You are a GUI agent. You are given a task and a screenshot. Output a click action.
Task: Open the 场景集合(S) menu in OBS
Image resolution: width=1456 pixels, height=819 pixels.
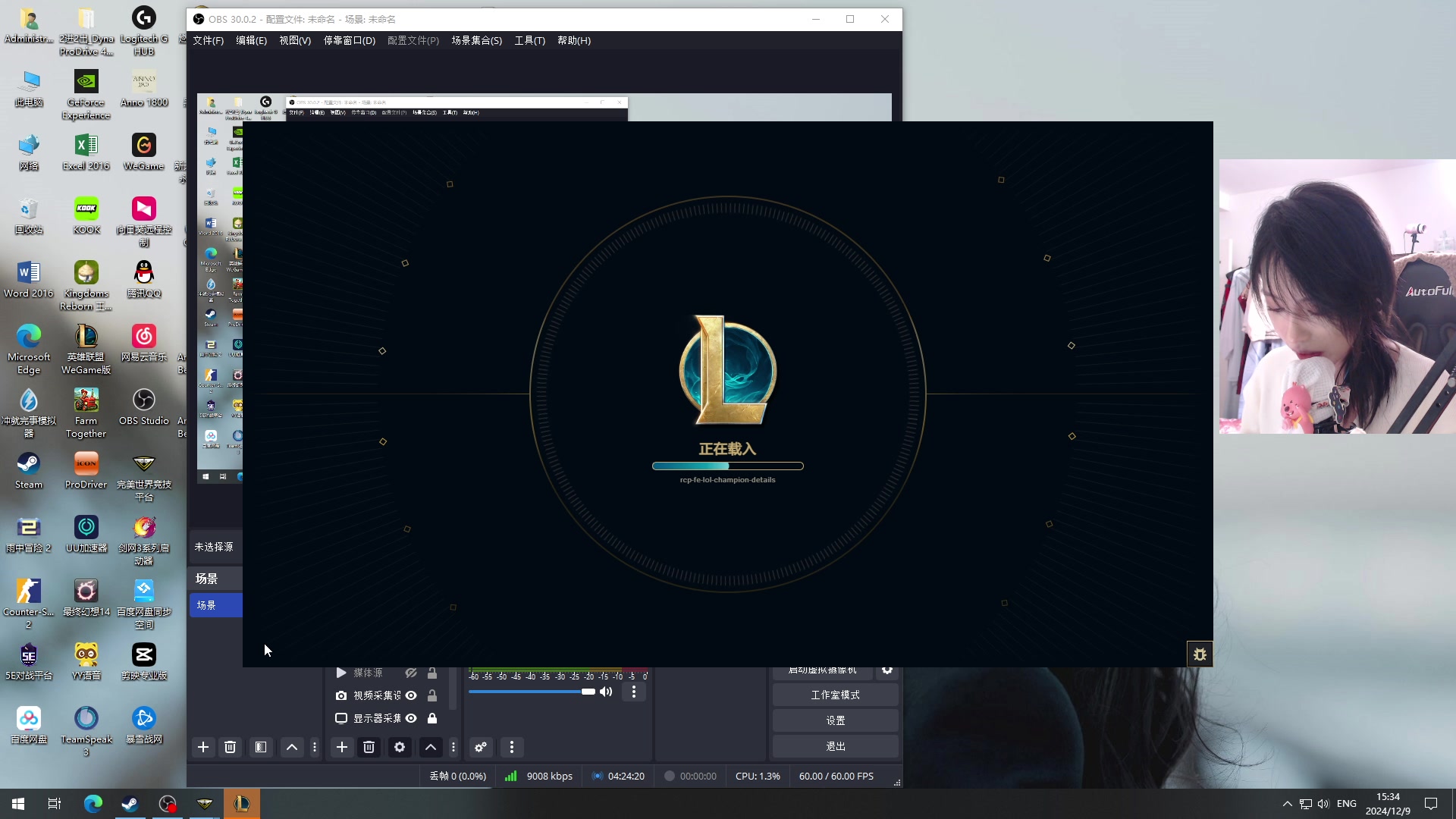[477, 40]
